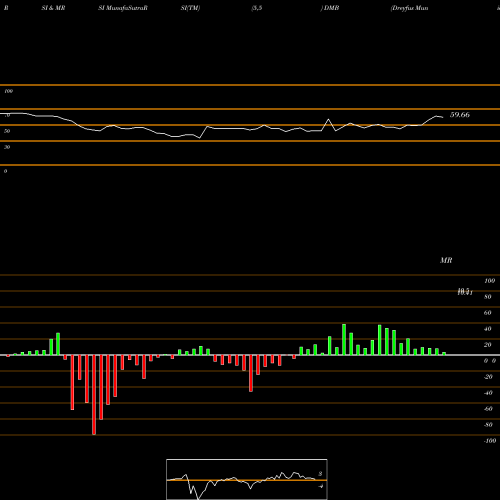Click the 40 label on MR axis

[488, 329]
